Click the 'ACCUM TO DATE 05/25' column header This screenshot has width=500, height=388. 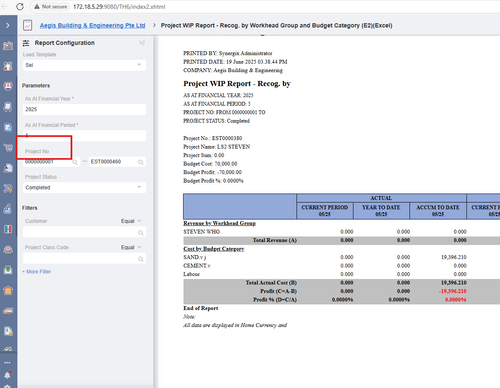(x=438, y=211)
